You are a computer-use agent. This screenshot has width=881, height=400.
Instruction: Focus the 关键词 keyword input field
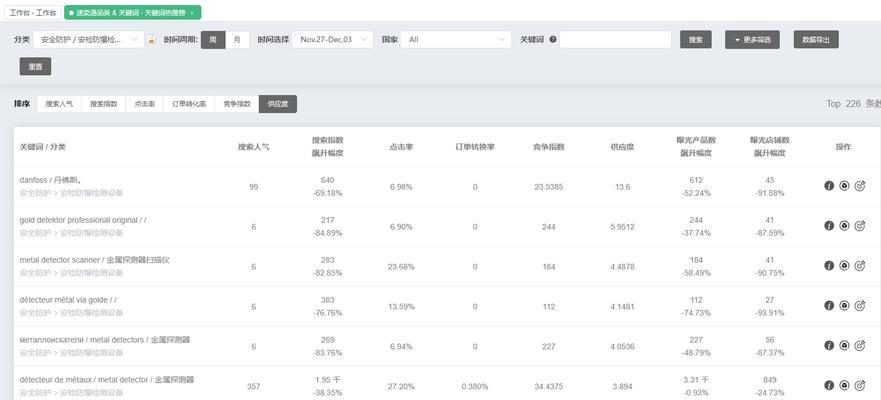click(615, 39)
